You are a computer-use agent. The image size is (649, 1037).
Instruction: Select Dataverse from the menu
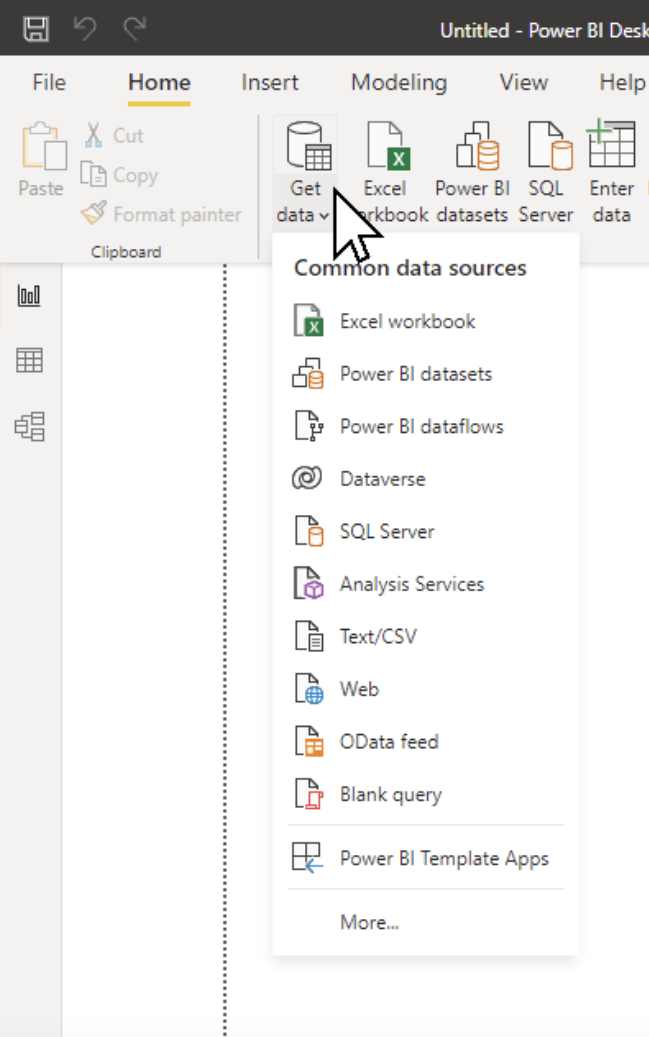(426, 479)
